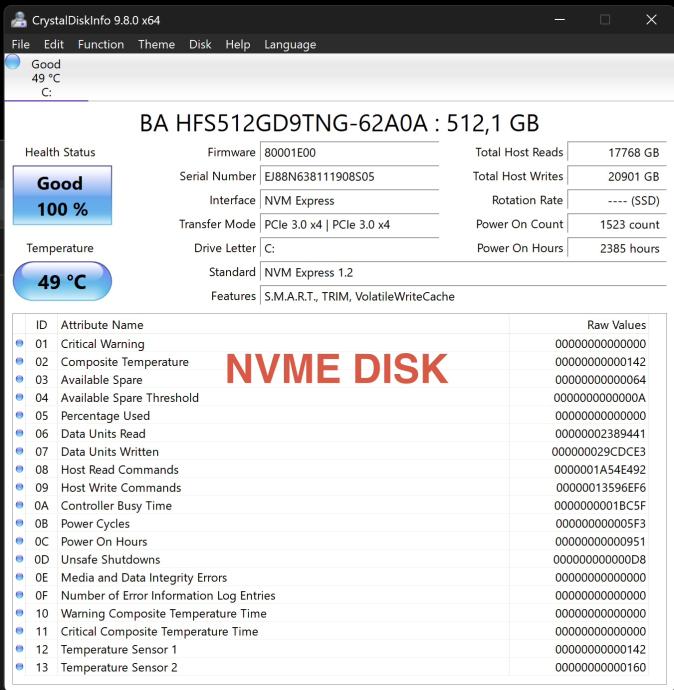Open the Theme menu
Image resolution: width=674 pixels, height=690 pixels.
coord(156,44)
